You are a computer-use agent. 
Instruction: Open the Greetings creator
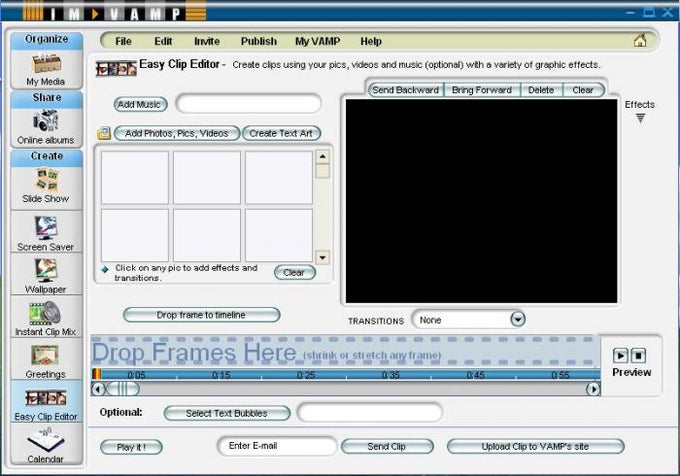coord(46,361)
